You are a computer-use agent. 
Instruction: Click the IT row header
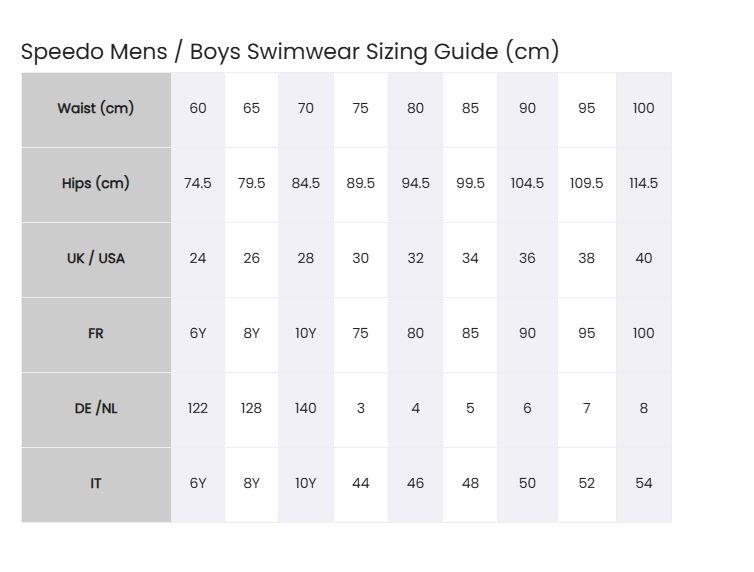pos(96,483)
